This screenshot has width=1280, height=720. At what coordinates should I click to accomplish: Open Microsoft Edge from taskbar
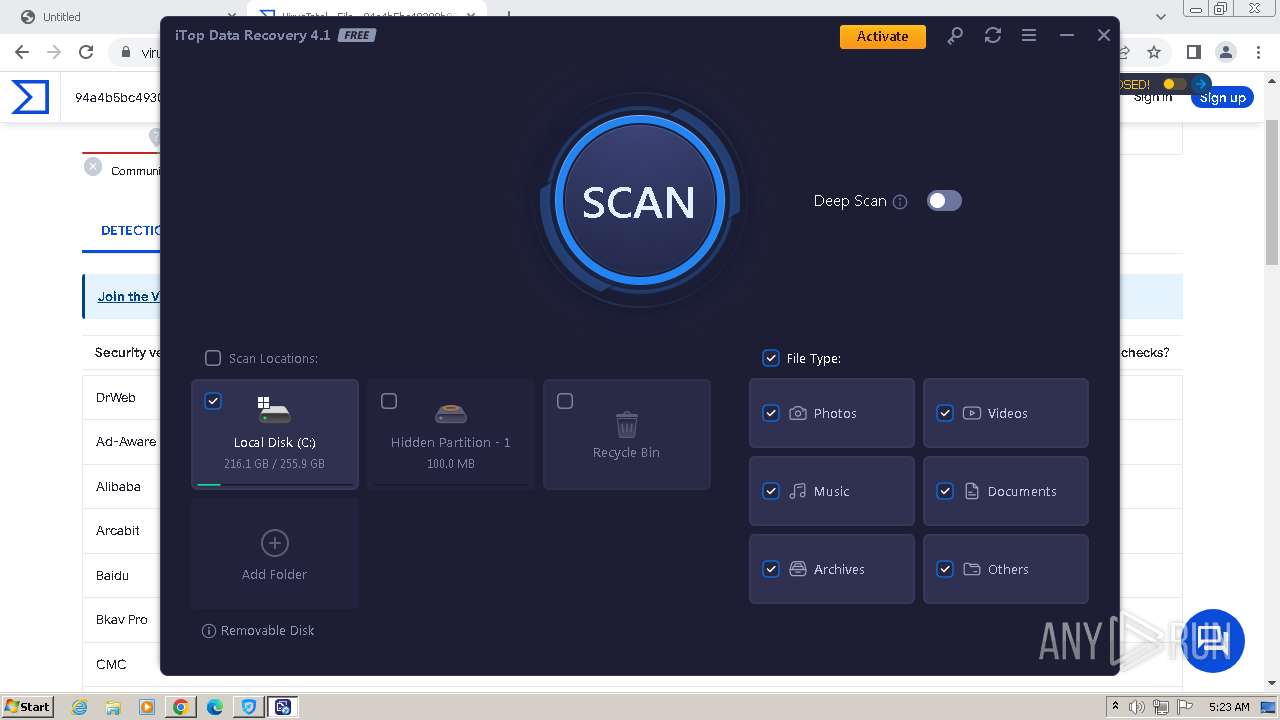(x=215, y=707)
